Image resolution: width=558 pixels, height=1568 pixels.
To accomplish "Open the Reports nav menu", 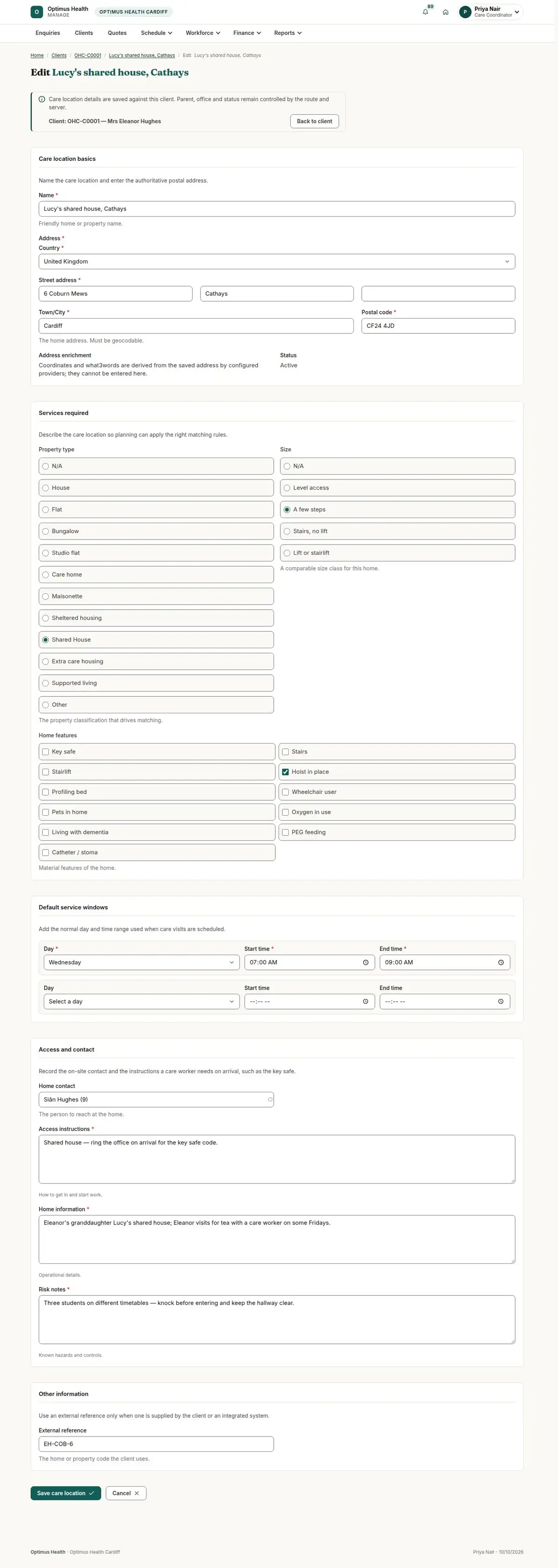I will click(x=288, y=33).
